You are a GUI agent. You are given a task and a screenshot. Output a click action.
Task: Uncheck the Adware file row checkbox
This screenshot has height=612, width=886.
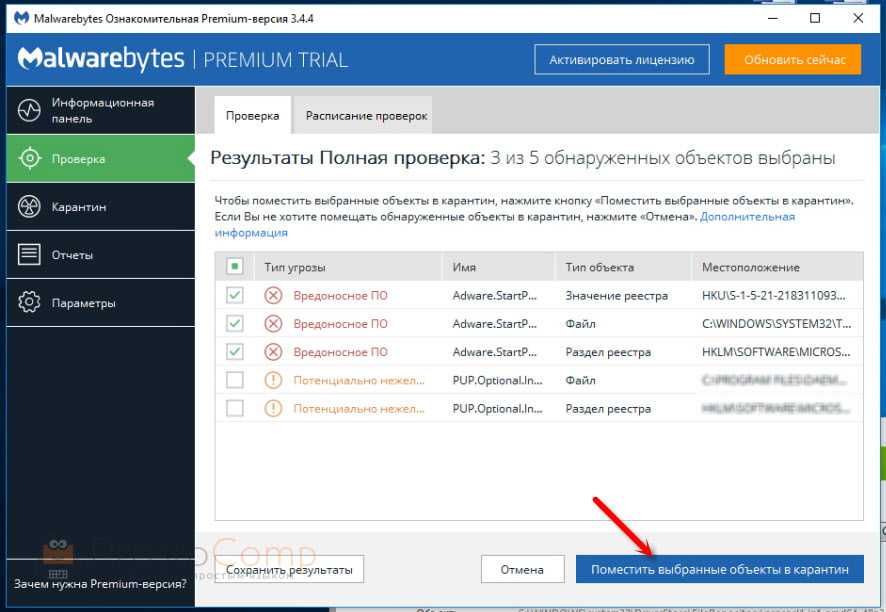pyautogui.click(x=235, y=324)
